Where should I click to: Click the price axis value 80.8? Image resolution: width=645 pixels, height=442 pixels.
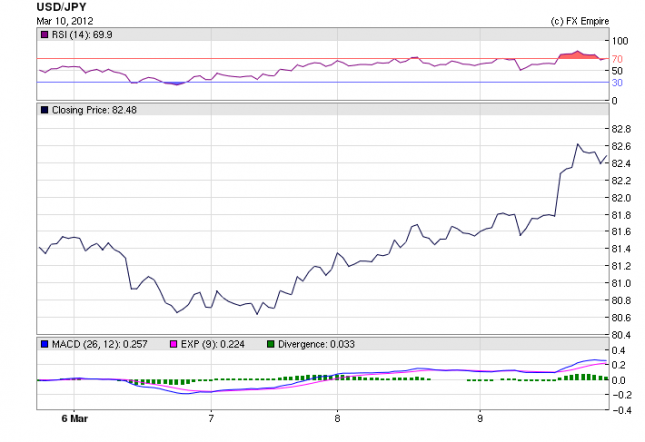pyautogui.click(x=621, y=301)
